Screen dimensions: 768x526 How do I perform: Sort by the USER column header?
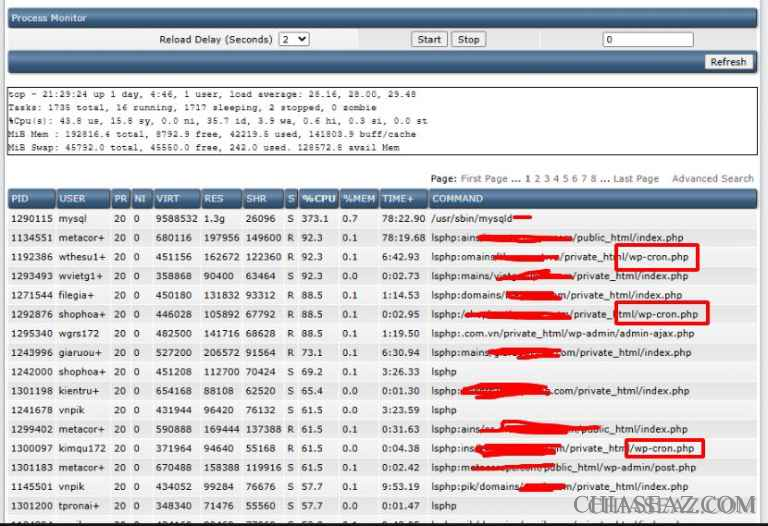pos(72,199)
